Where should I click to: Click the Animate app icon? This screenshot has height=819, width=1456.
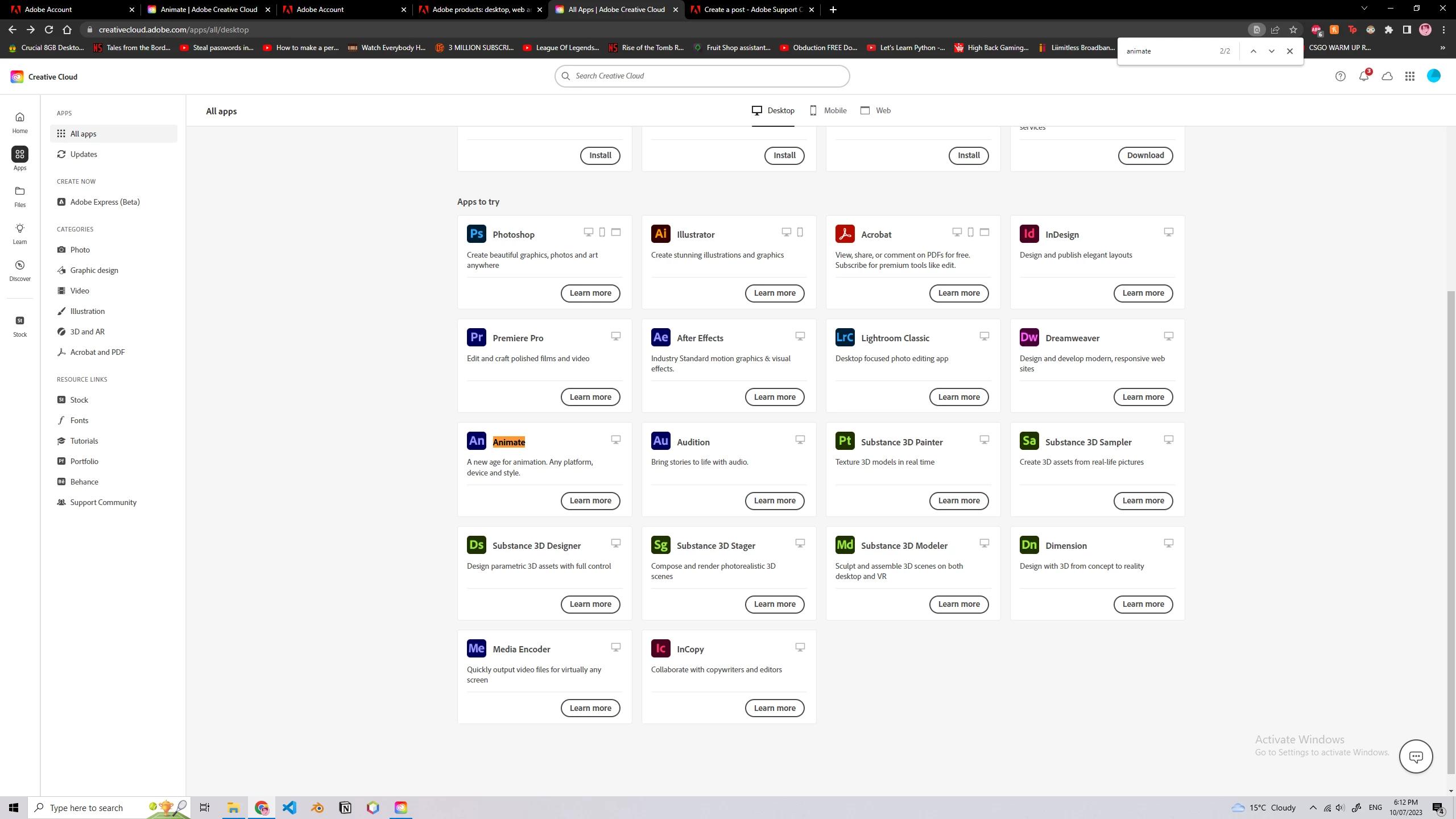477,441
